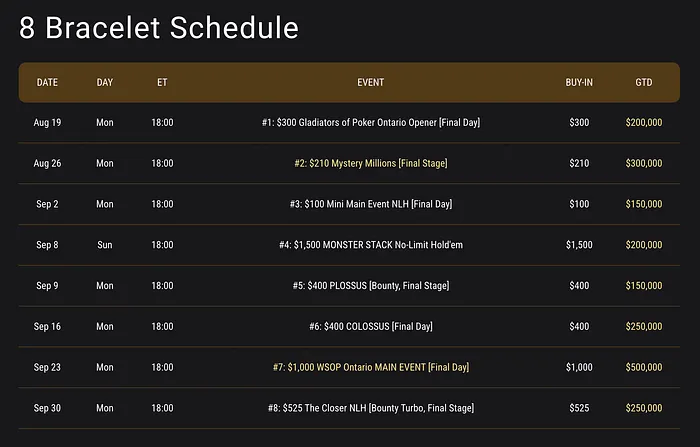Click the #5 PLOSSUS Bounty event
Viewport: 700px width, 447px height.
[x=370, y=286]
